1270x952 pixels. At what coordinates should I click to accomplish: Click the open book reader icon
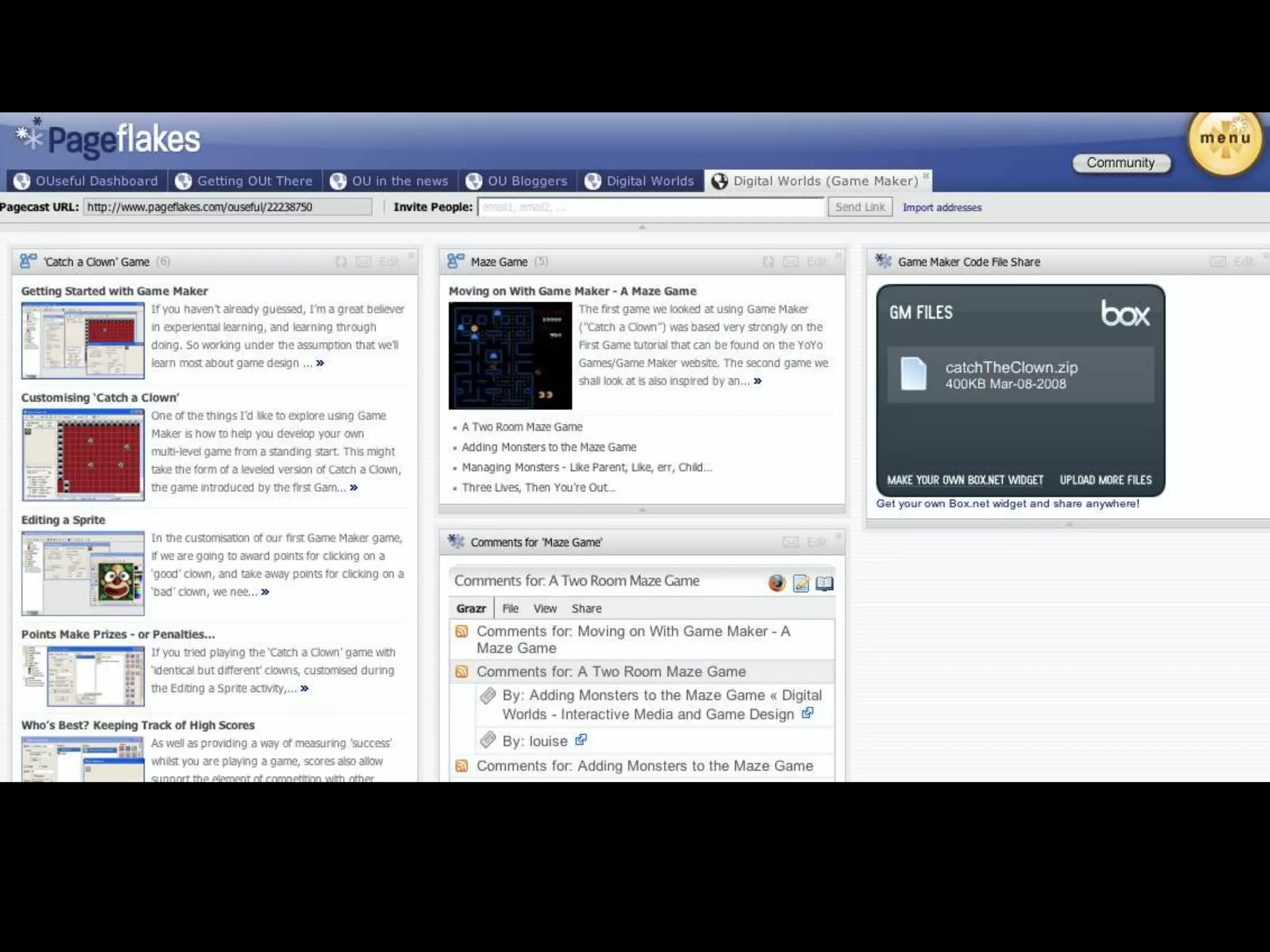click(x=825, y=583)
